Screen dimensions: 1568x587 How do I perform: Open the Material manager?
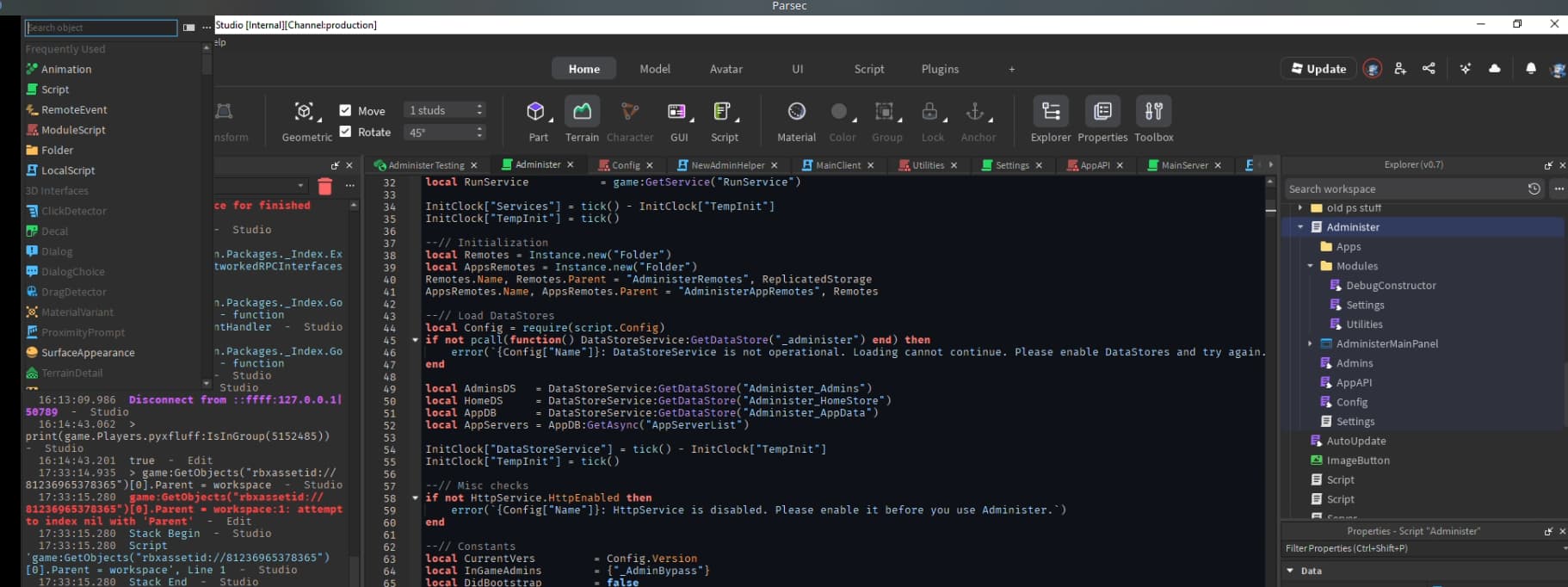point(797,111)
